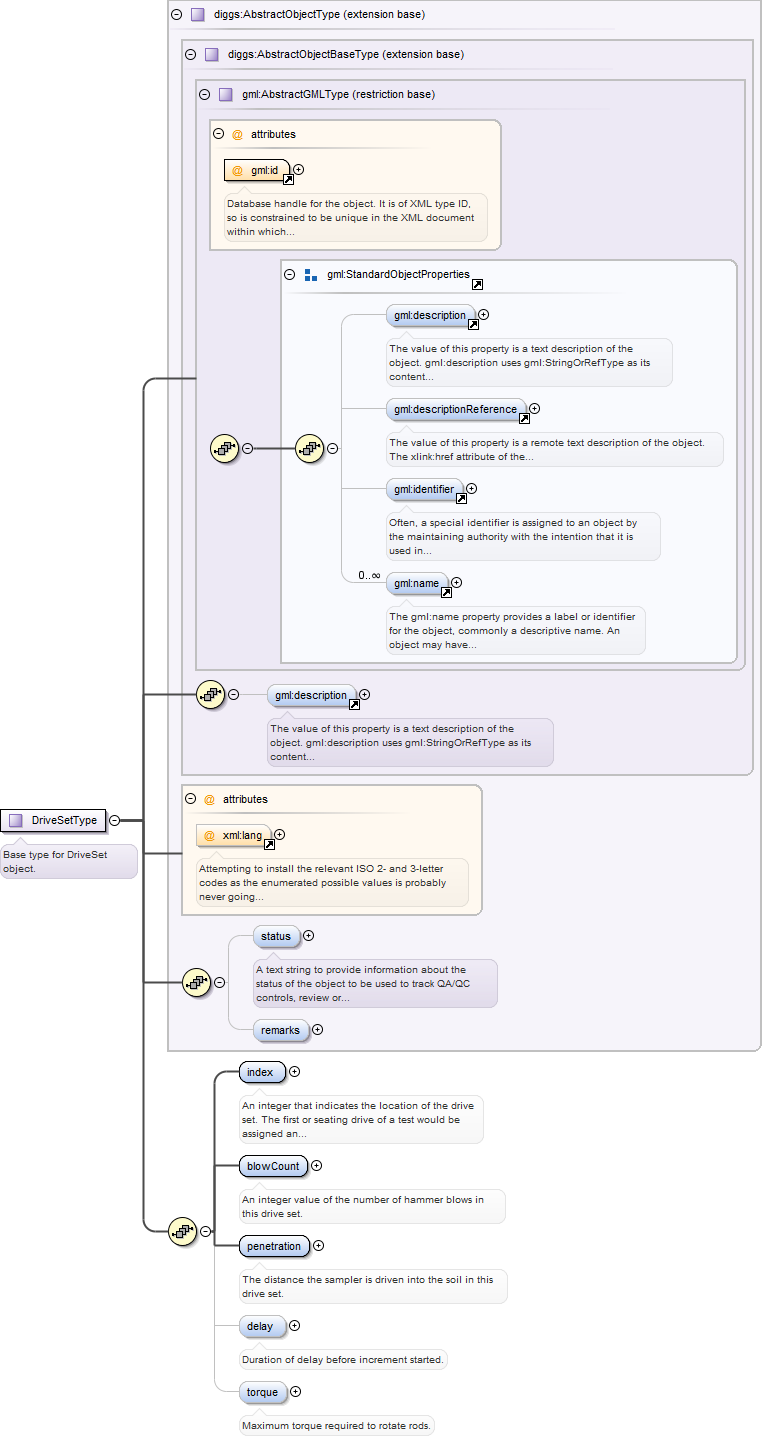Click the gml:StandardObjectProperties blue group icon
The height and width of the screenshot is (1439, 763).
pyautogui.click(x=310, y=274)
